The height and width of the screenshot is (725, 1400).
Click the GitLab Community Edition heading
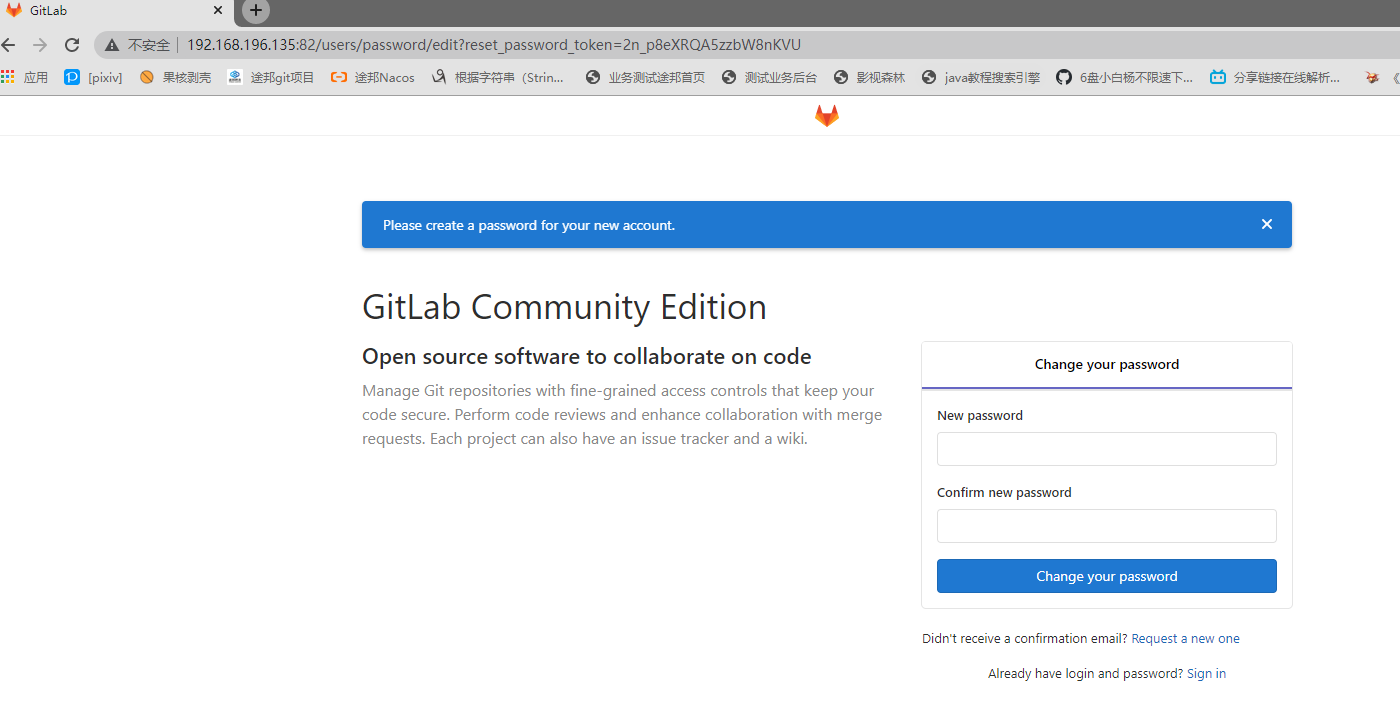[x=564, y=307]
